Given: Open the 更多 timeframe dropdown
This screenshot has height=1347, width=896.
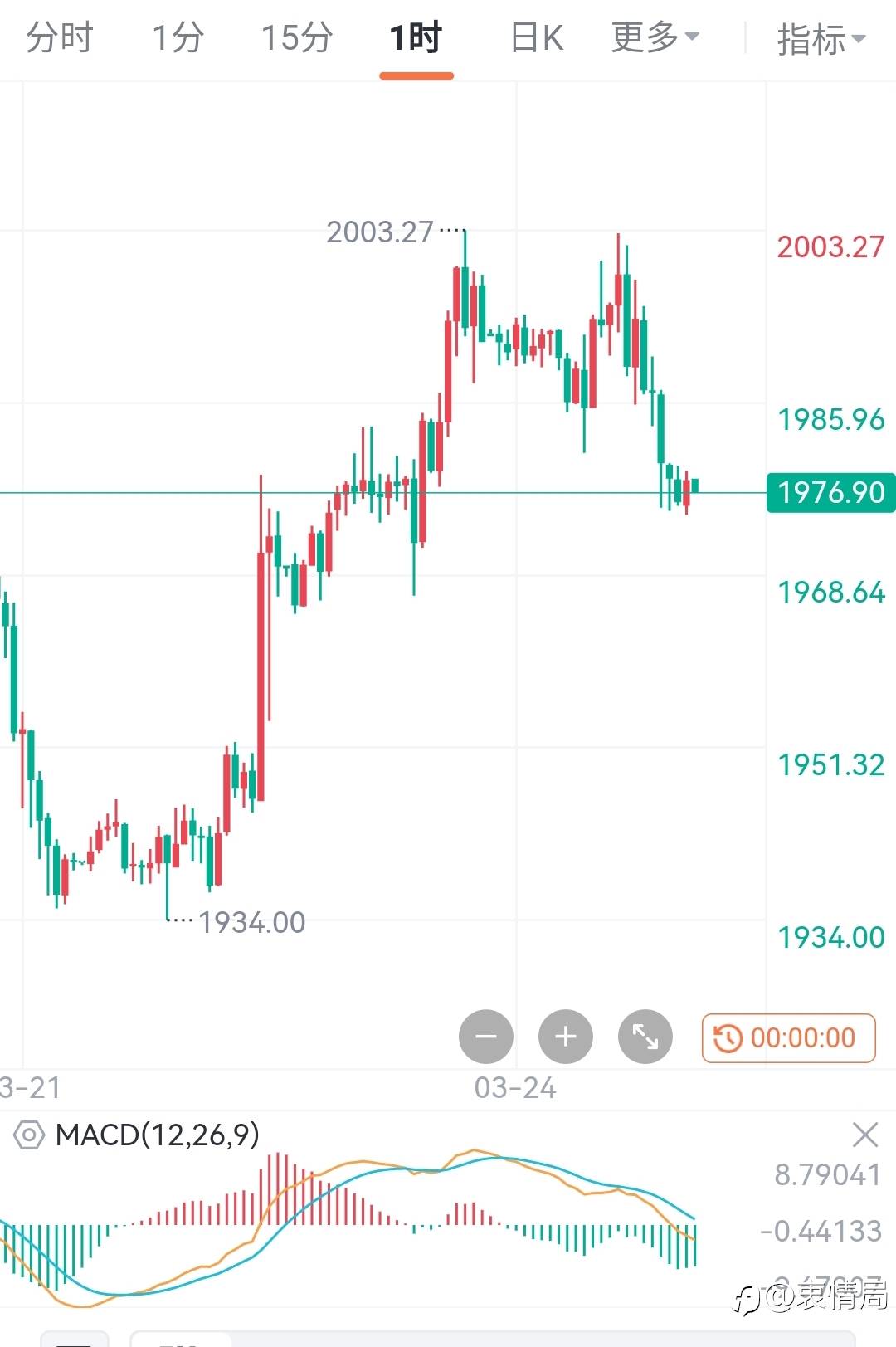Looking at the screenshot, I should tap(655, 37).
